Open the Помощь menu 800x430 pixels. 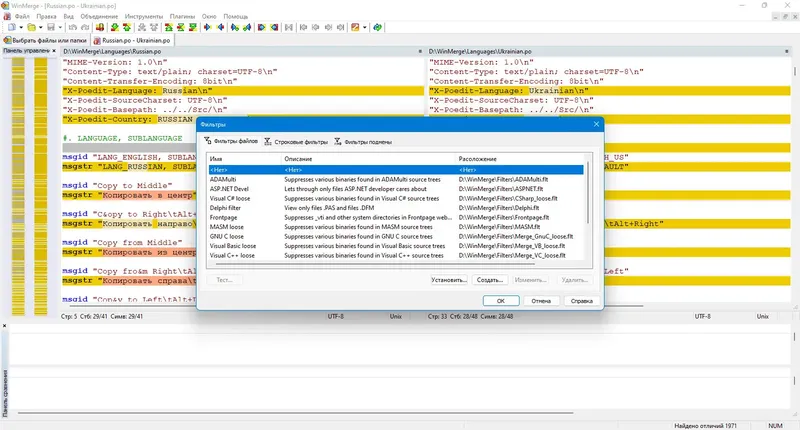[x=235, y=16]
